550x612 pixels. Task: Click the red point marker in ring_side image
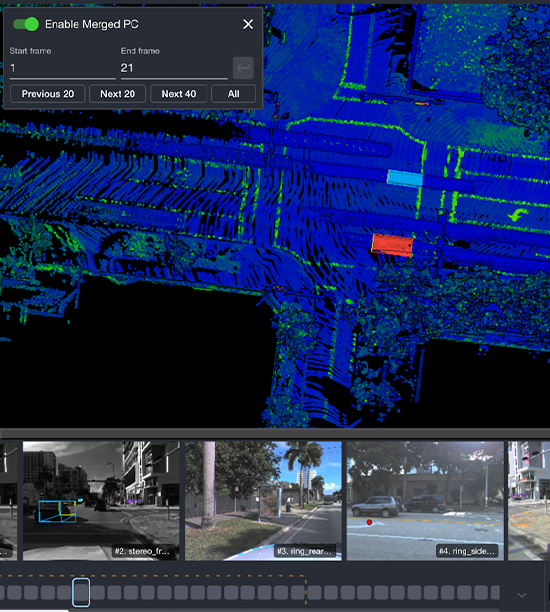click(369, 522)
